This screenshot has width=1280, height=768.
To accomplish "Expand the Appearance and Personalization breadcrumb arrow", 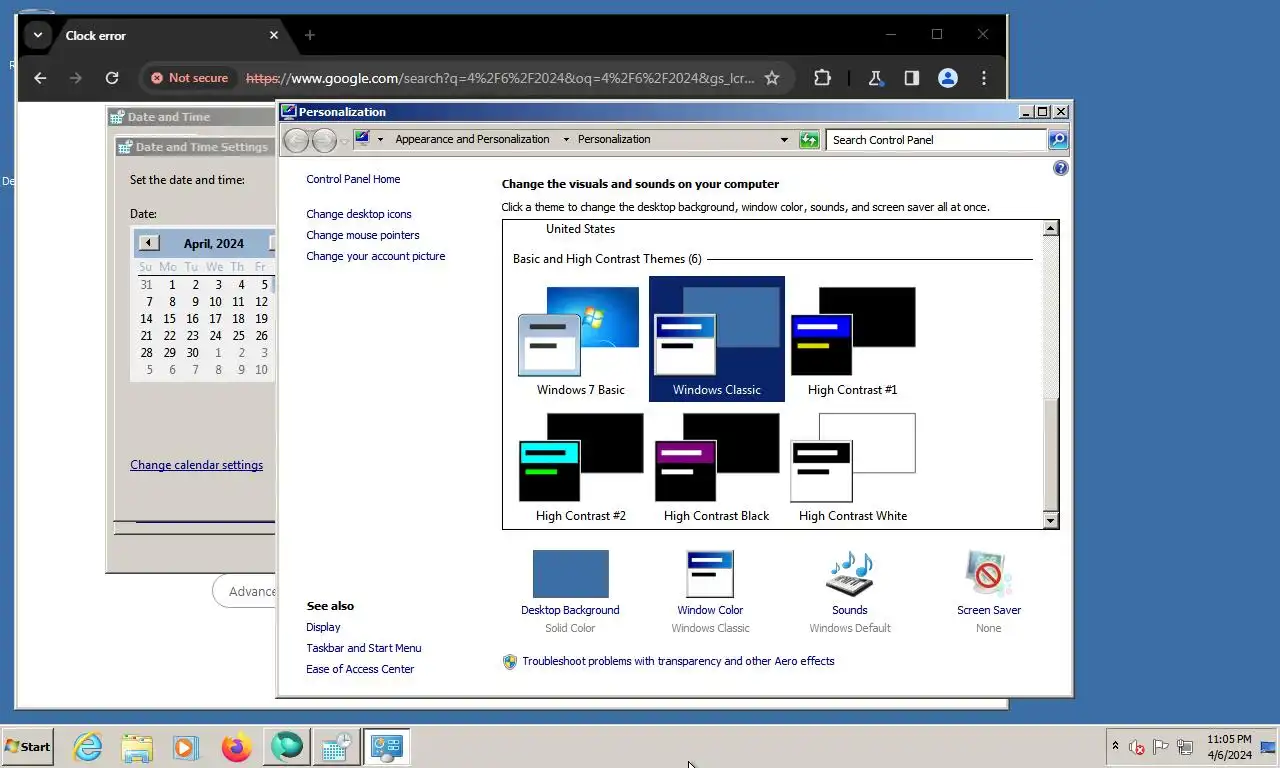I will click(x=566, y=140).
